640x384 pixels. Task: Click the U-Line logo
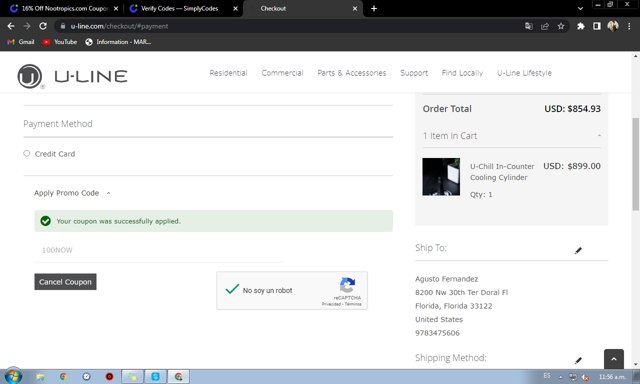click(73, 76)
